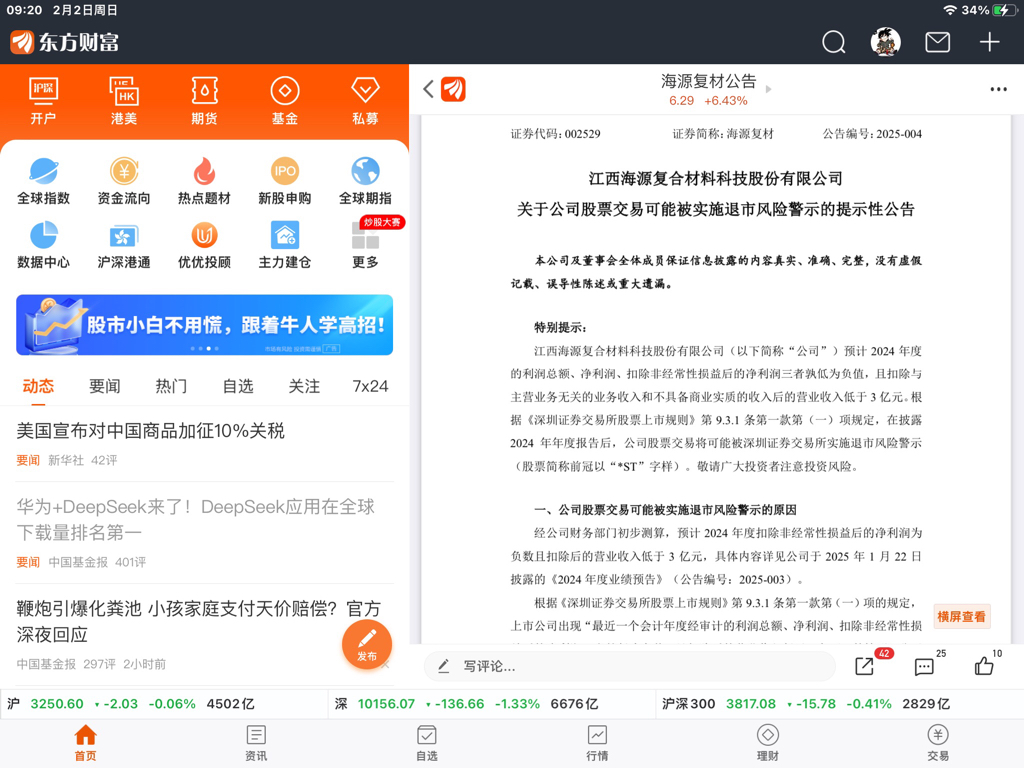This screenshot has height=768, width=1024.
Task: Open the 私募 private fund icon
Action: click(365, 101)
